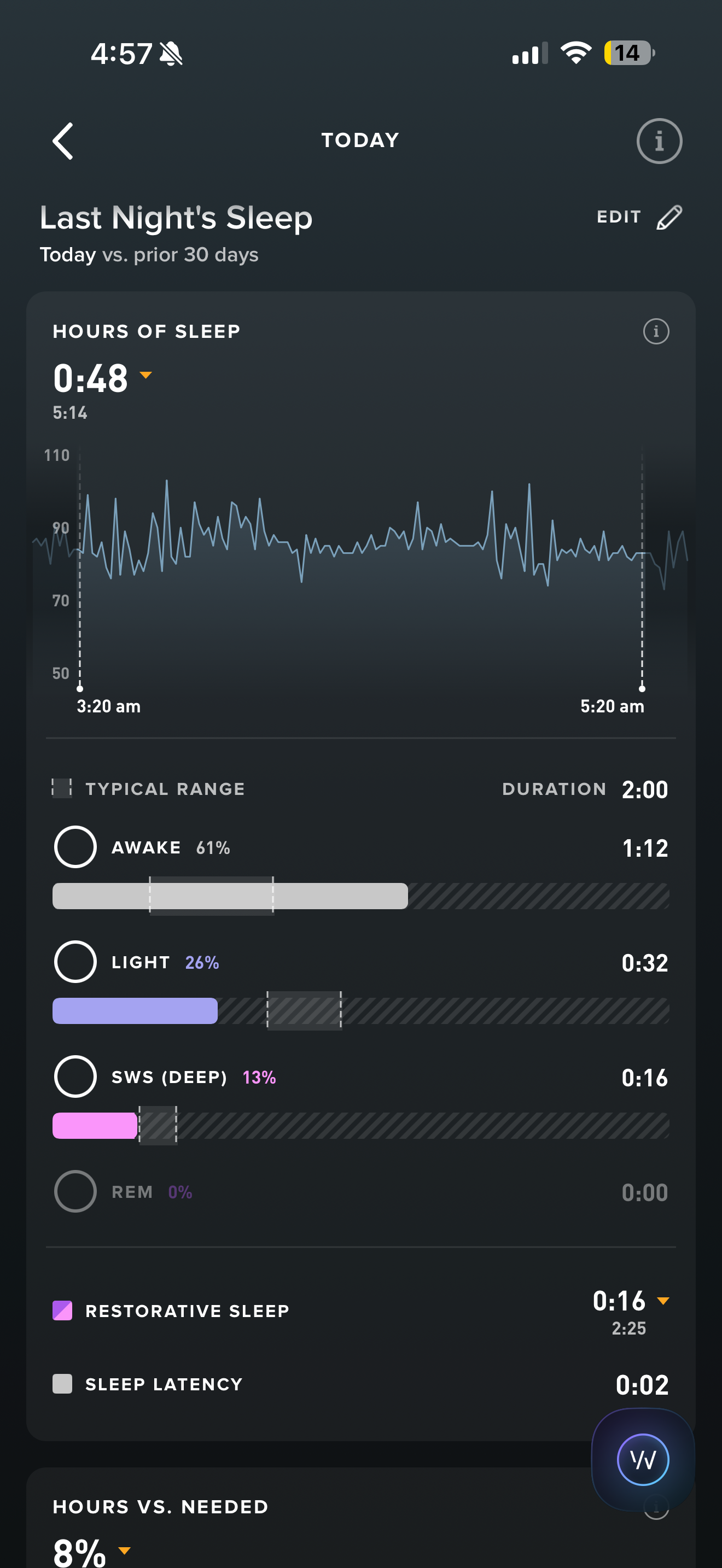Tap the edit pencil icon

point(669,217)
